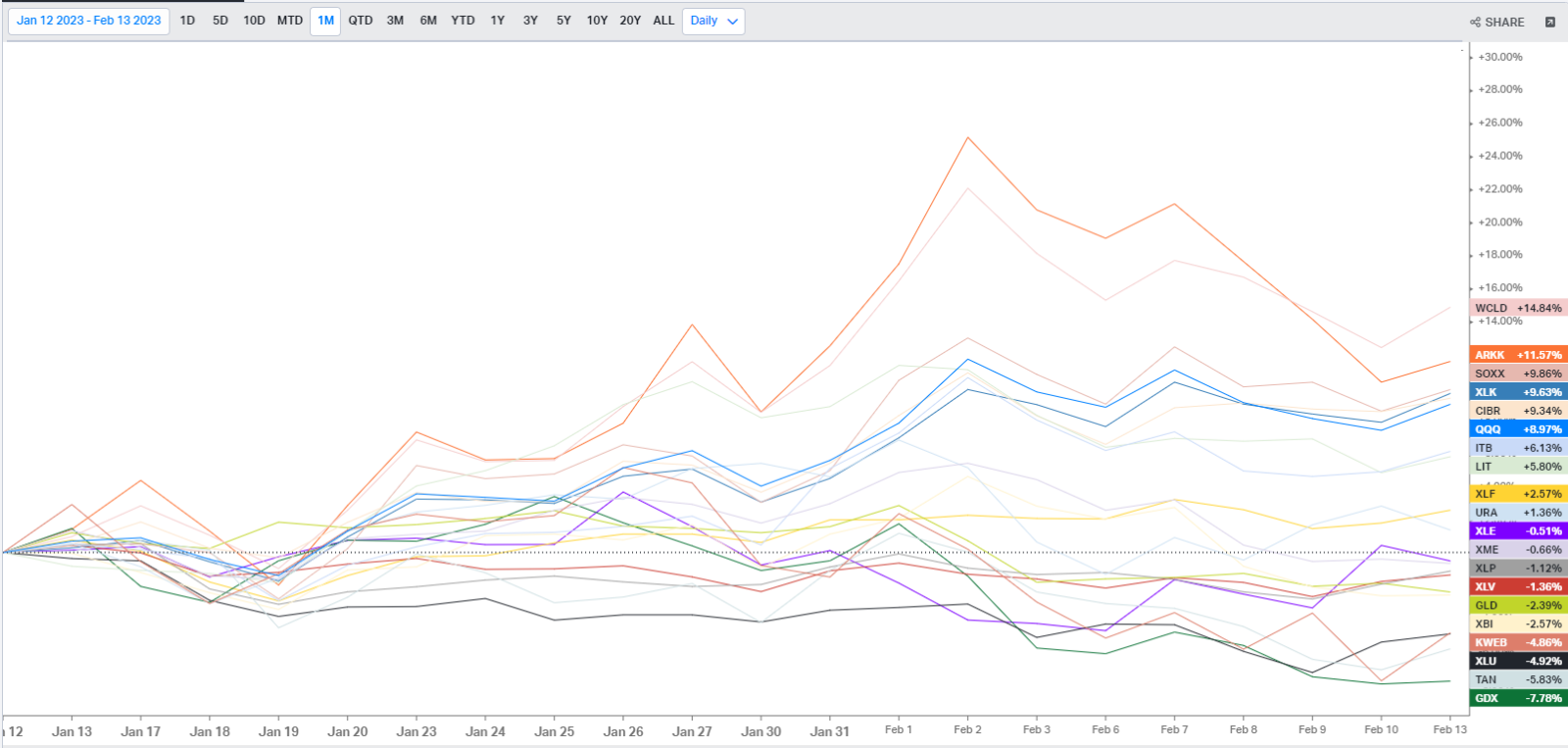Viewport: 1568px width, 748px height.
Task: Select the 1D time range
Action: (187, 21)
